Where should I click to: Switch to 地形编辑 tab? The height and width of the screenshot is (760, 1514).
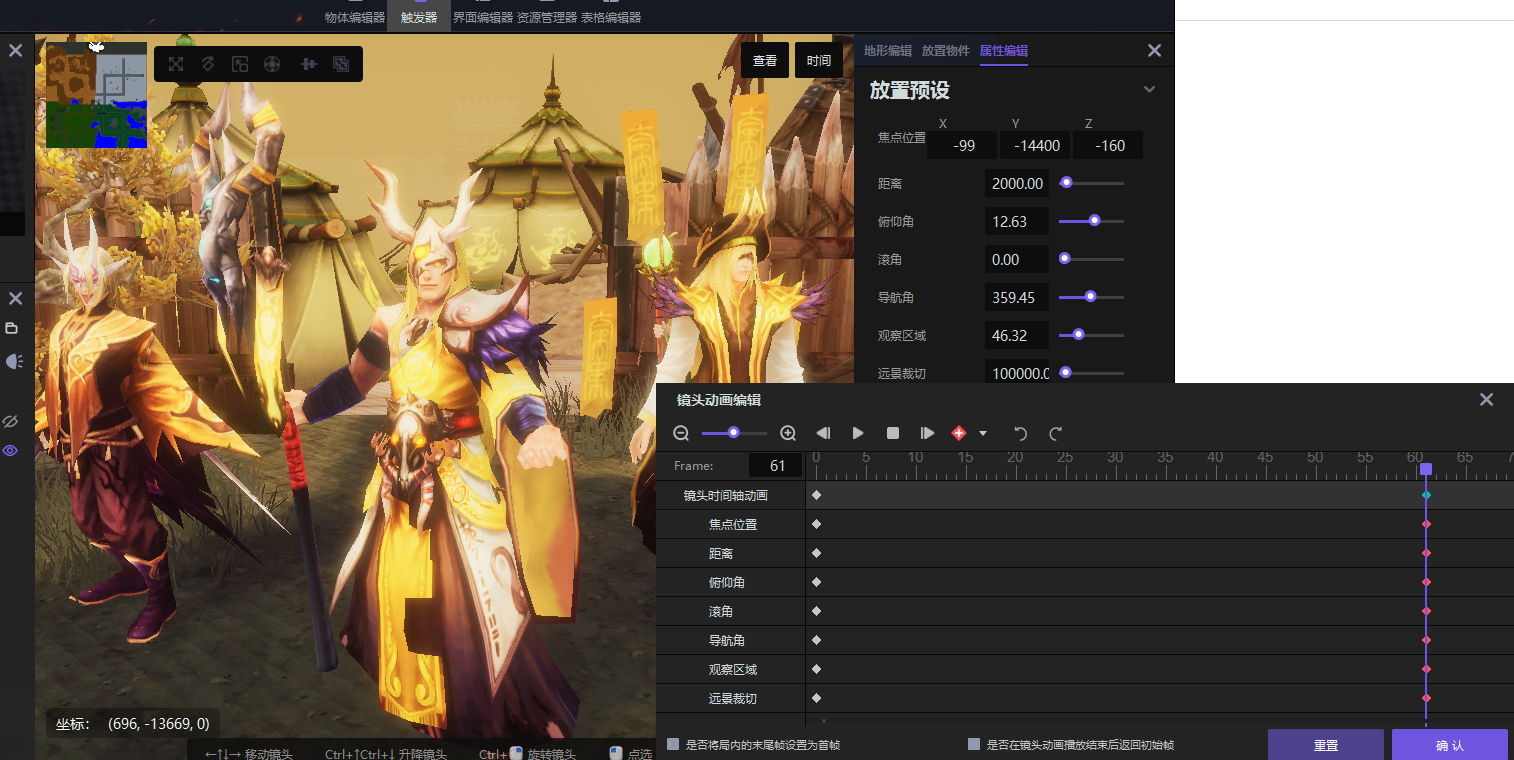click(888, 50)
